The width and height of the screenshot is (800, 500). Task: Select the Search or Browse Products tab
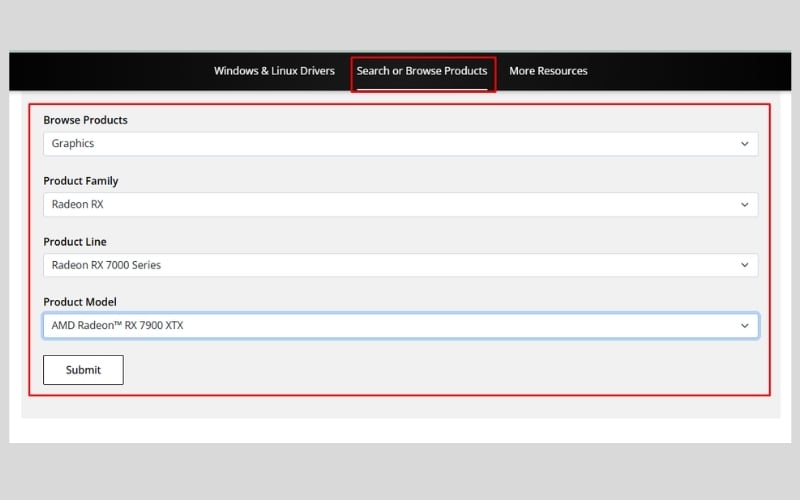(422, 71)
